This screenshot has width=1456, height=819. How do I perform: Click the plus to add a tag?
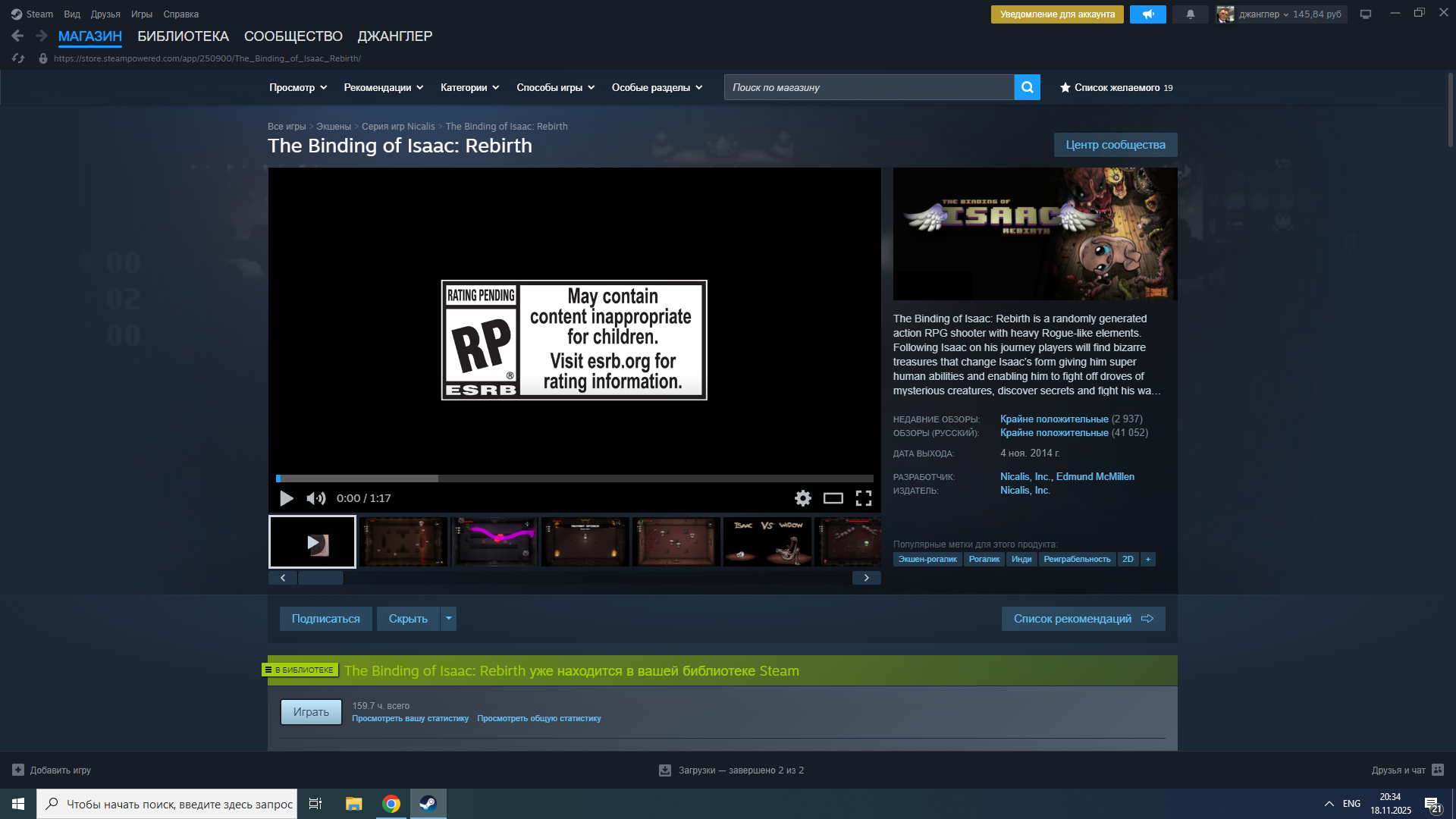coord(1148,560)
